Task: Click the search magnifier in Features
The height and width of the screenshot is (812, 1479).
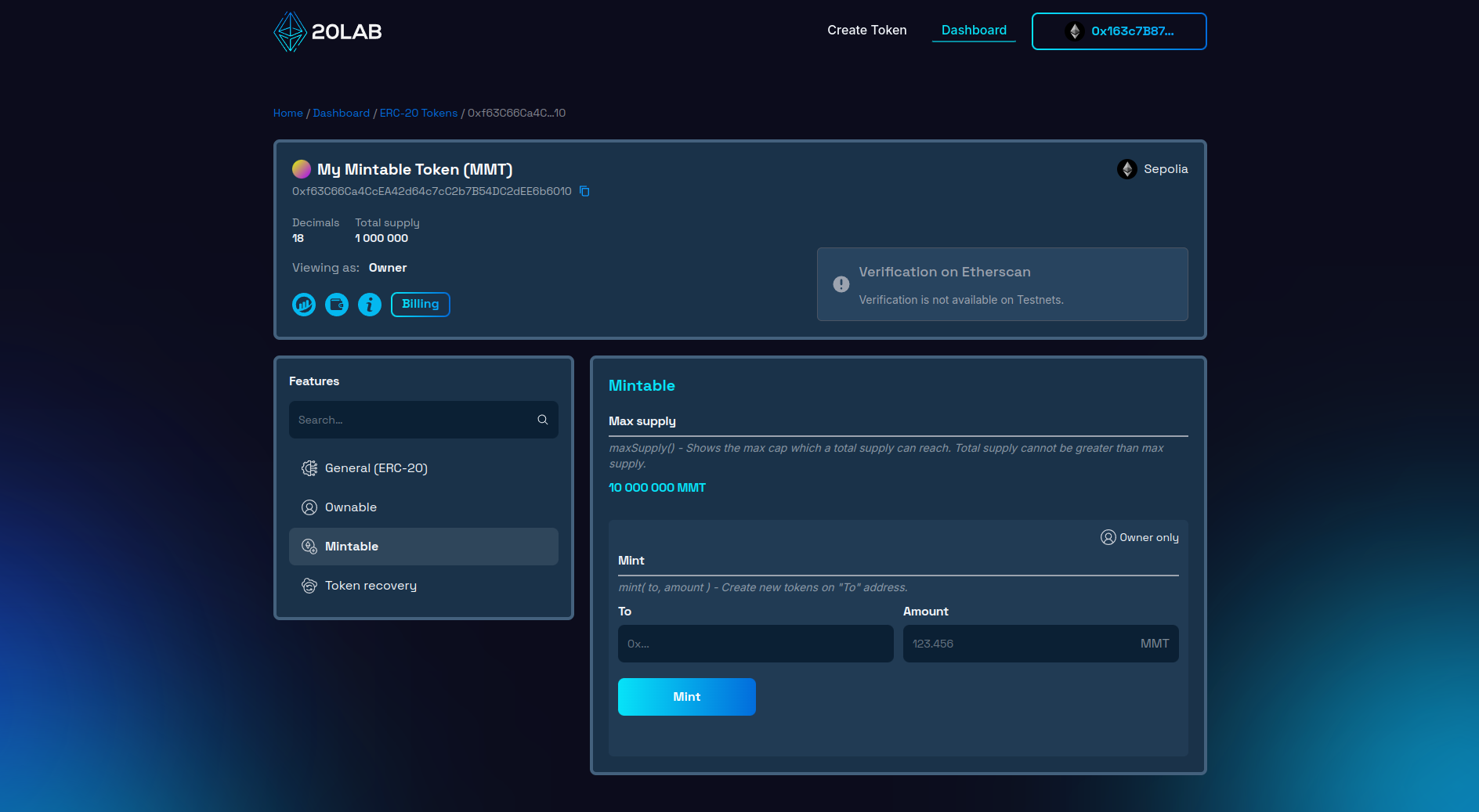Action: coord(542,420)
